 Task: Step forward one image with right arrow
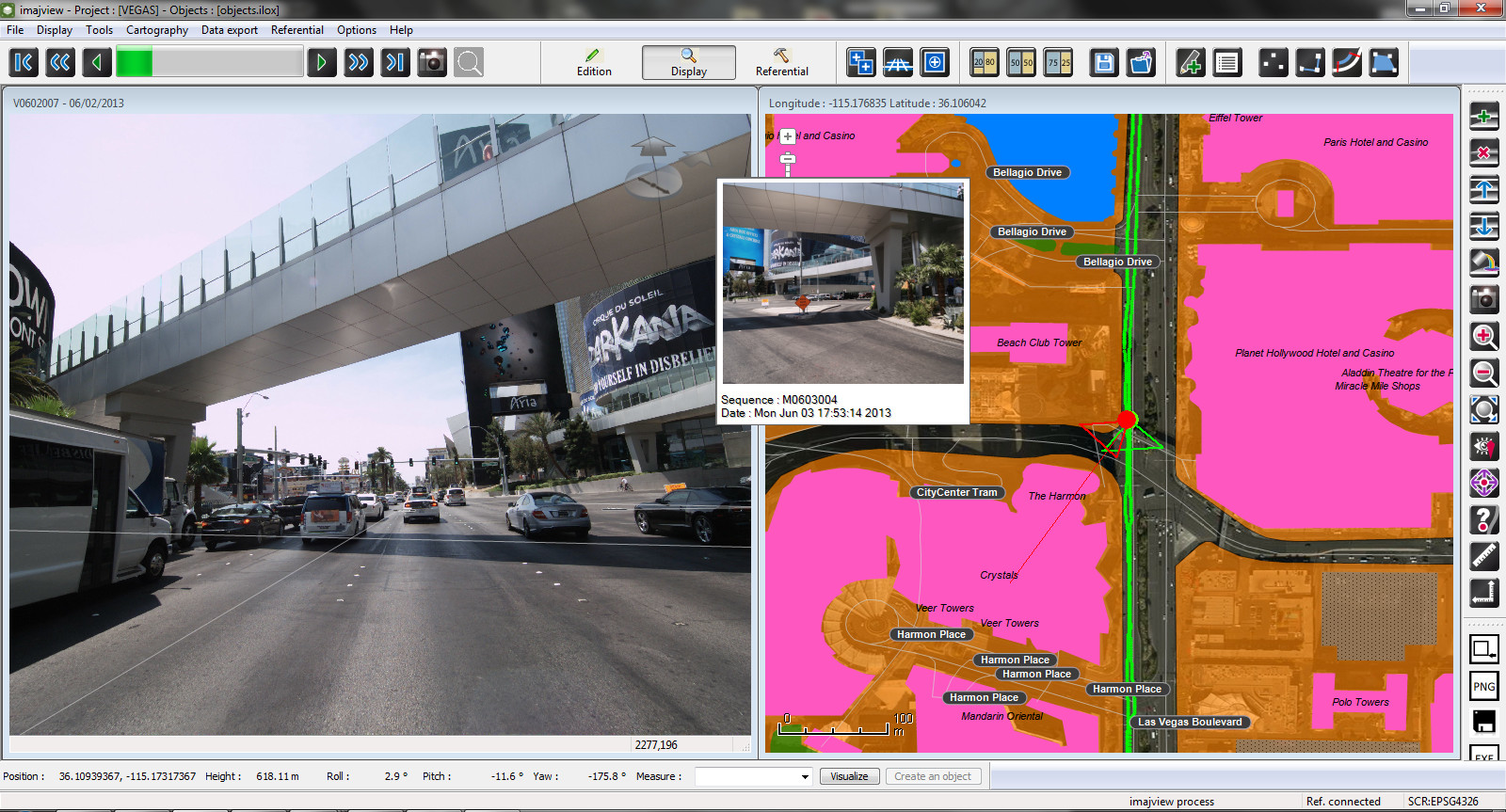[x=322, y=63]
